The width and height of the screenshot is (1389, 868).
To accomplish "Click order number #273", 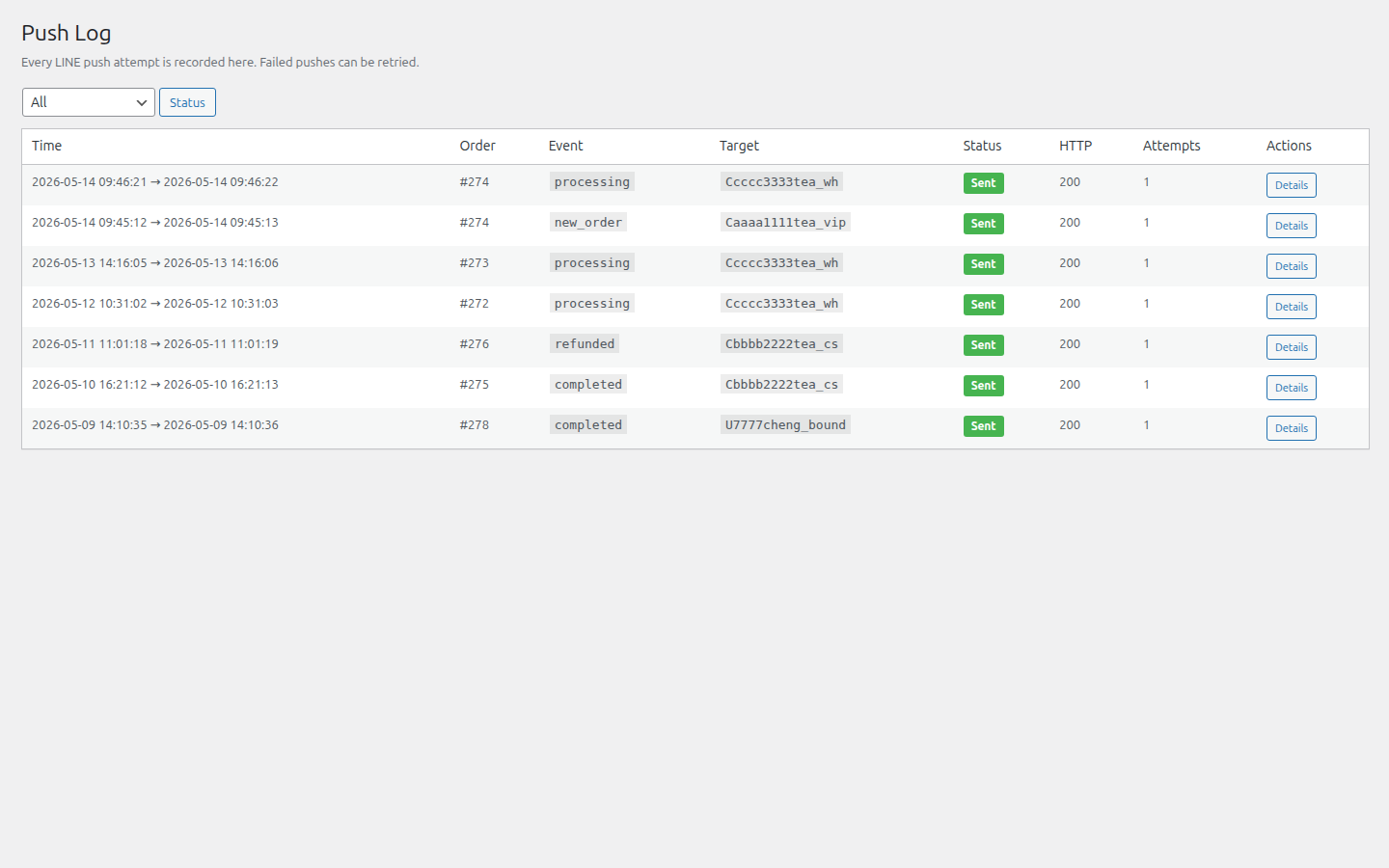I will (x=475, y=262).
